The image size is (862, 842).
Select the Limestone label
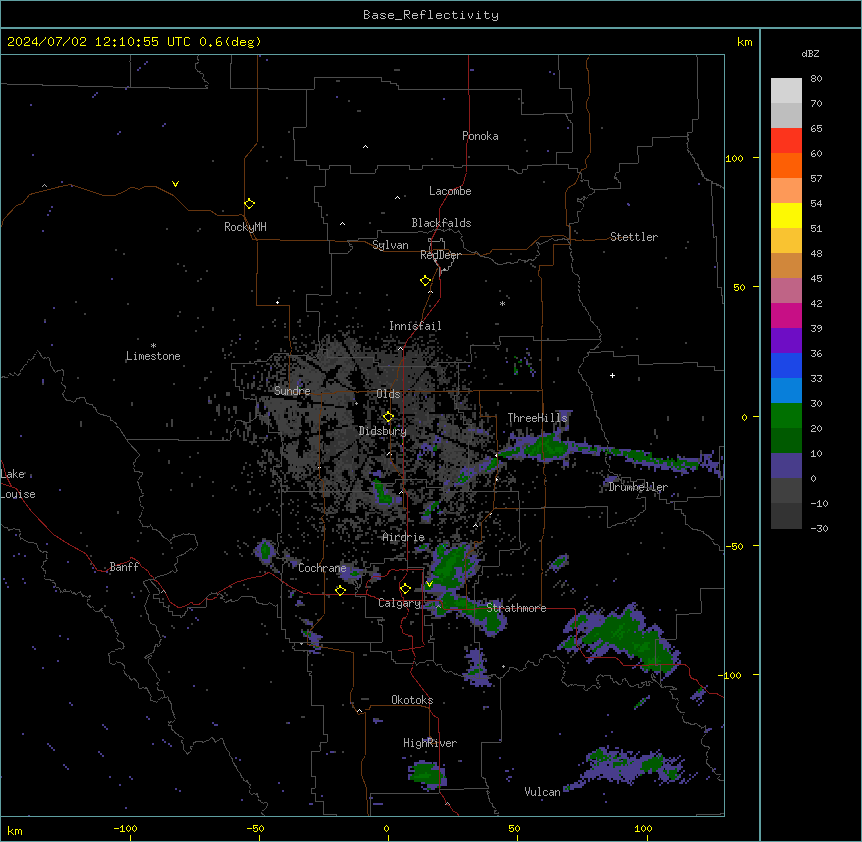(x=153, y=356)
